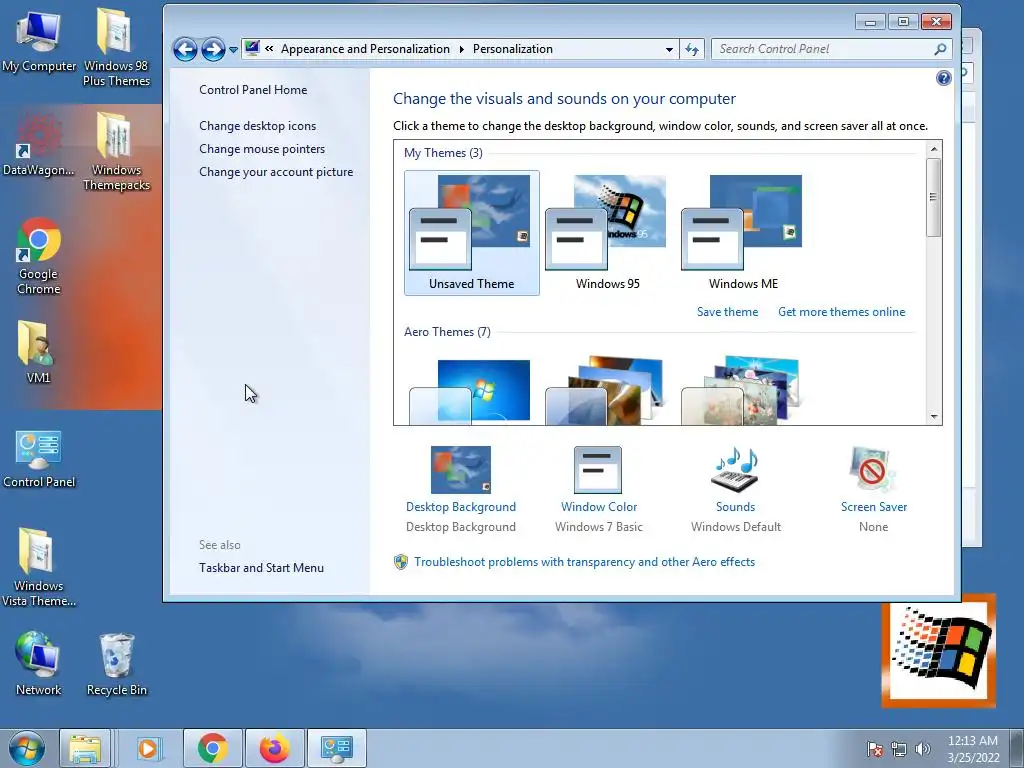Click the search magnifier icon
Image resolution: width=1024 pixels, height=768 pixels.
point(940,49)
